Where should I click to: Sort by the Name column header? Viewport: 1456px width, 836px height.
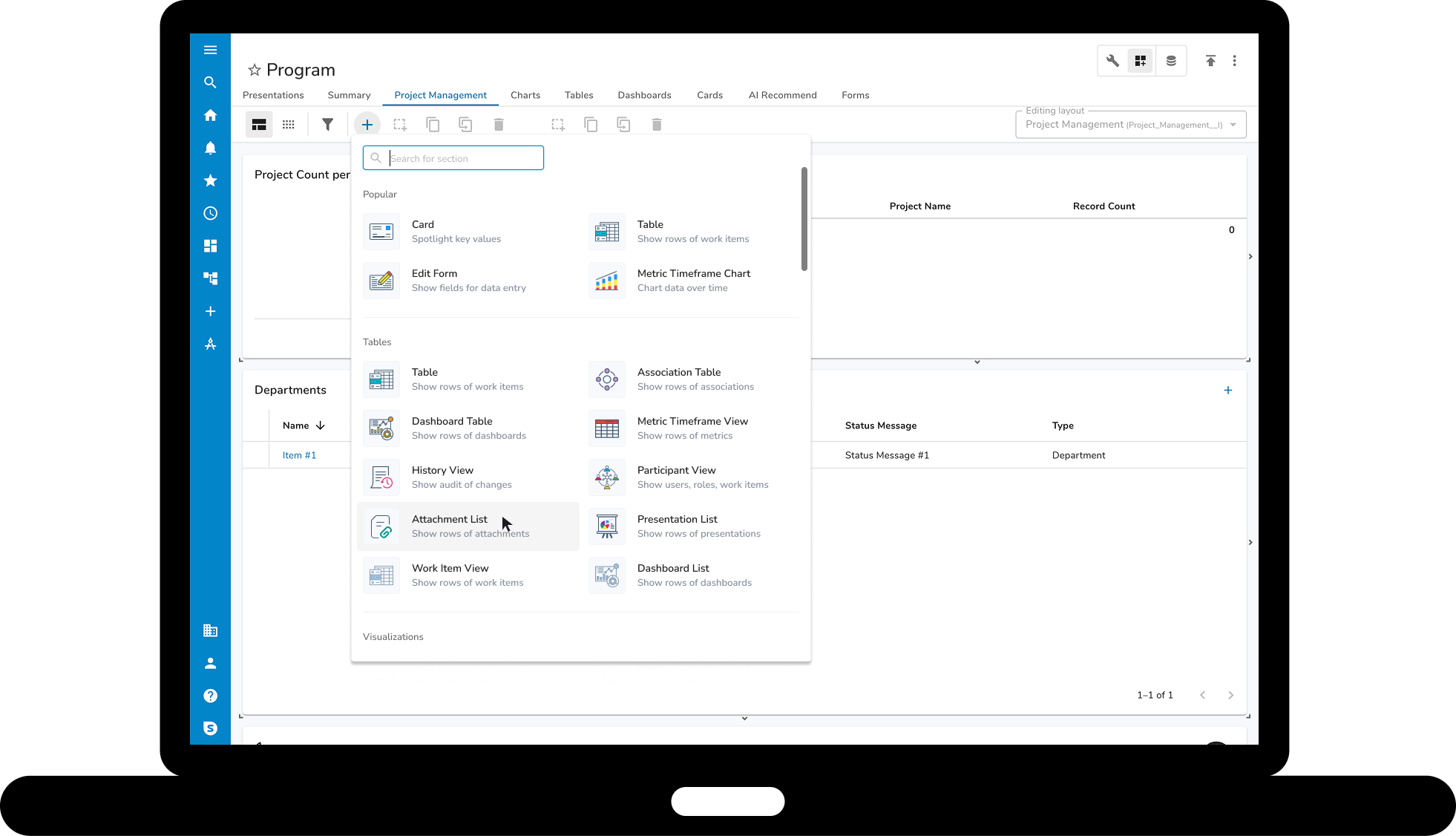pyautogui.click(x=304, y=425)
